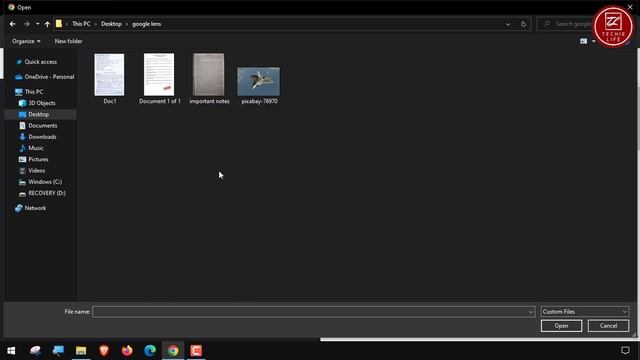Screen dimensions: 640x360
Task: Click the Doc1 file name label
Action: 110,101
